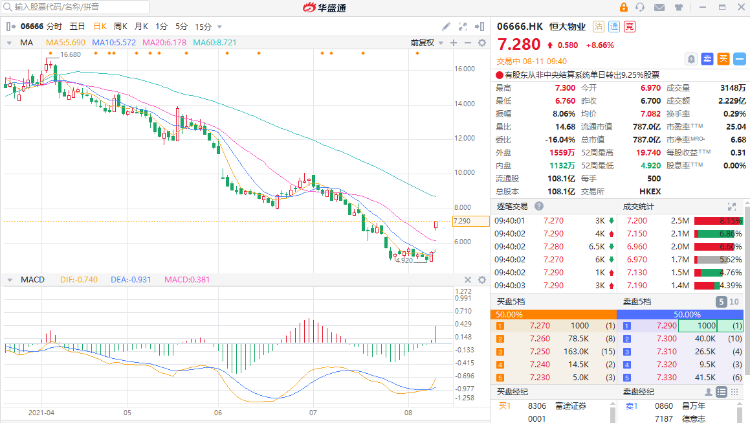Click the 买盘经纪 header
This screenshot has width=750, height=423.
click(512, 391)
